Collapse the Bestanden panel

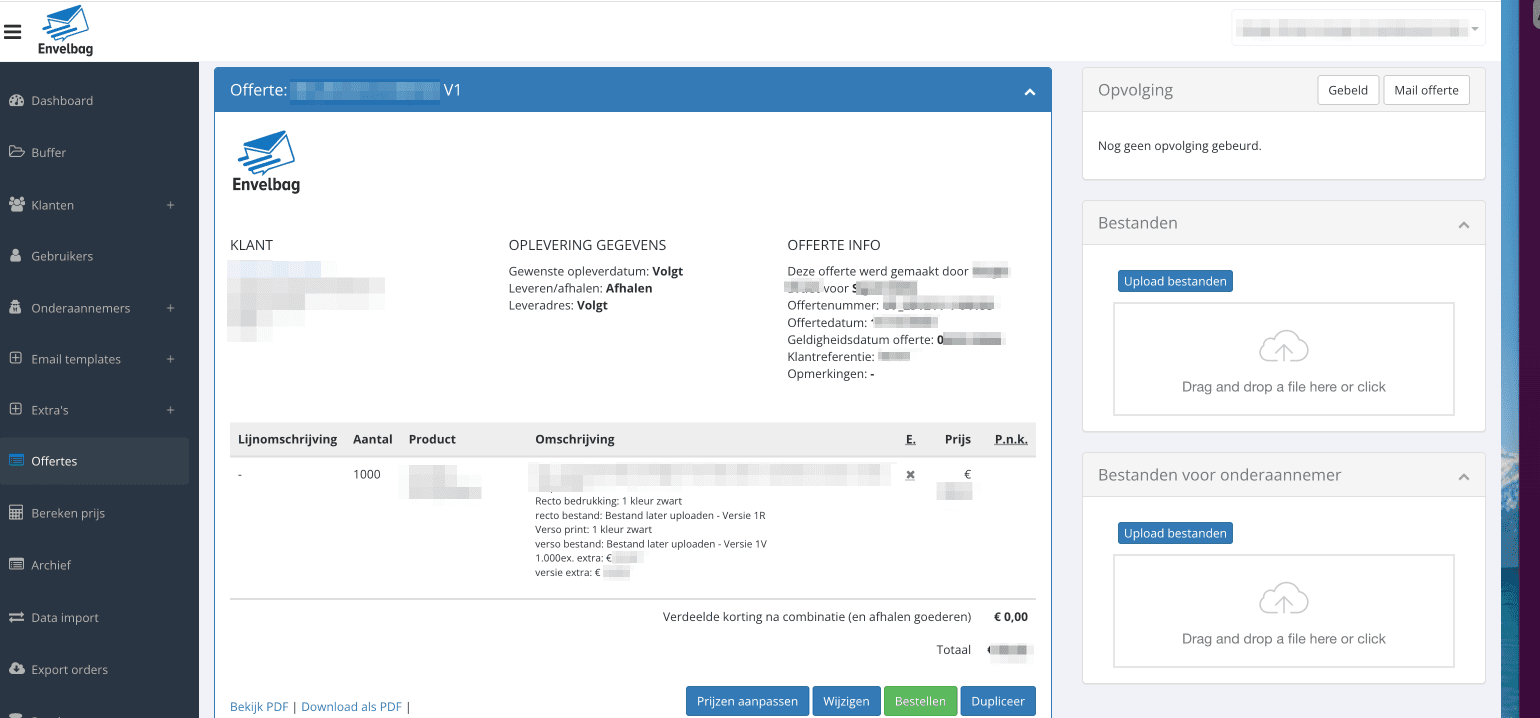[1463, 225]
